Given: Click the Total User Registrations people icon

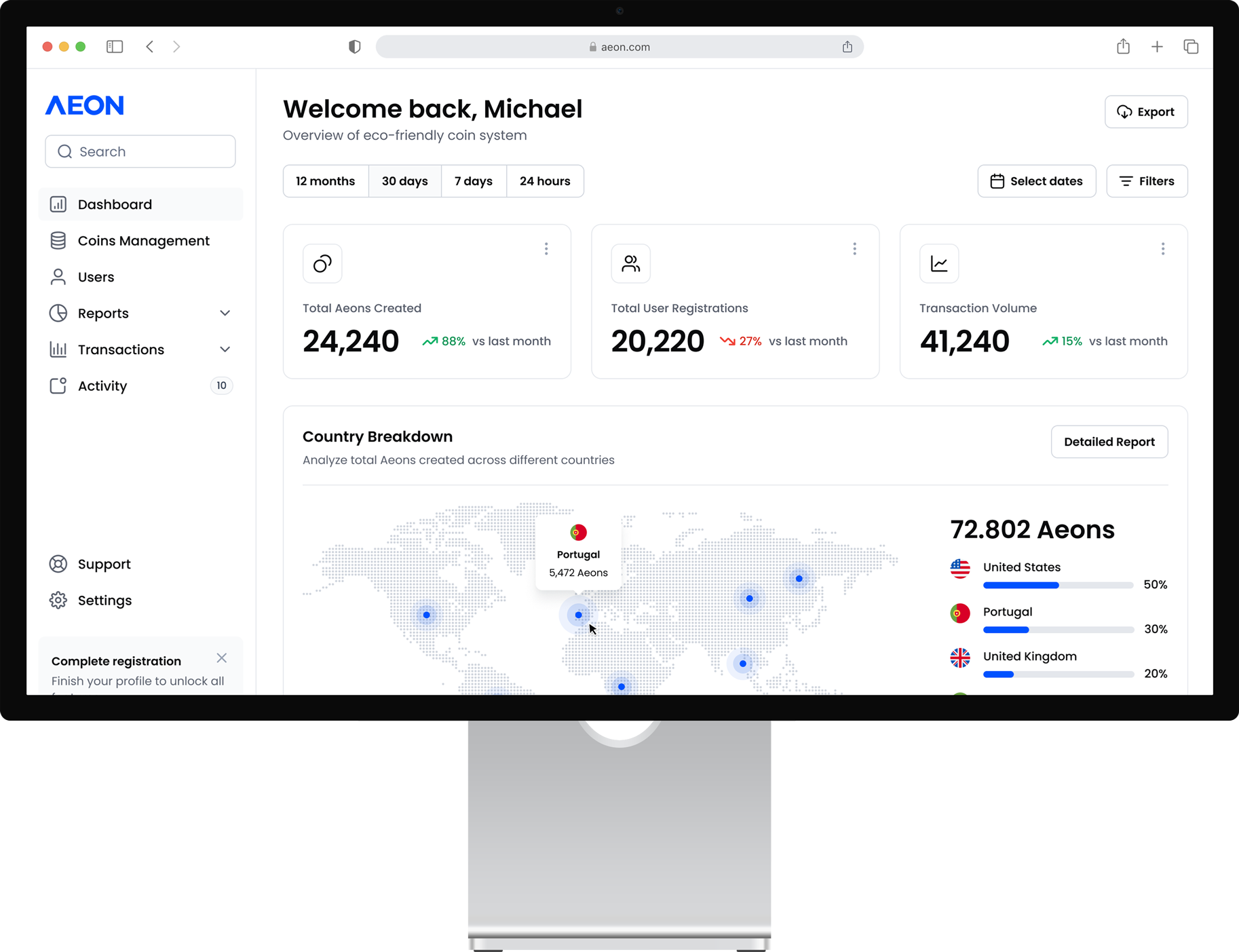Looking at the screenshot, I should pos(631,263).
